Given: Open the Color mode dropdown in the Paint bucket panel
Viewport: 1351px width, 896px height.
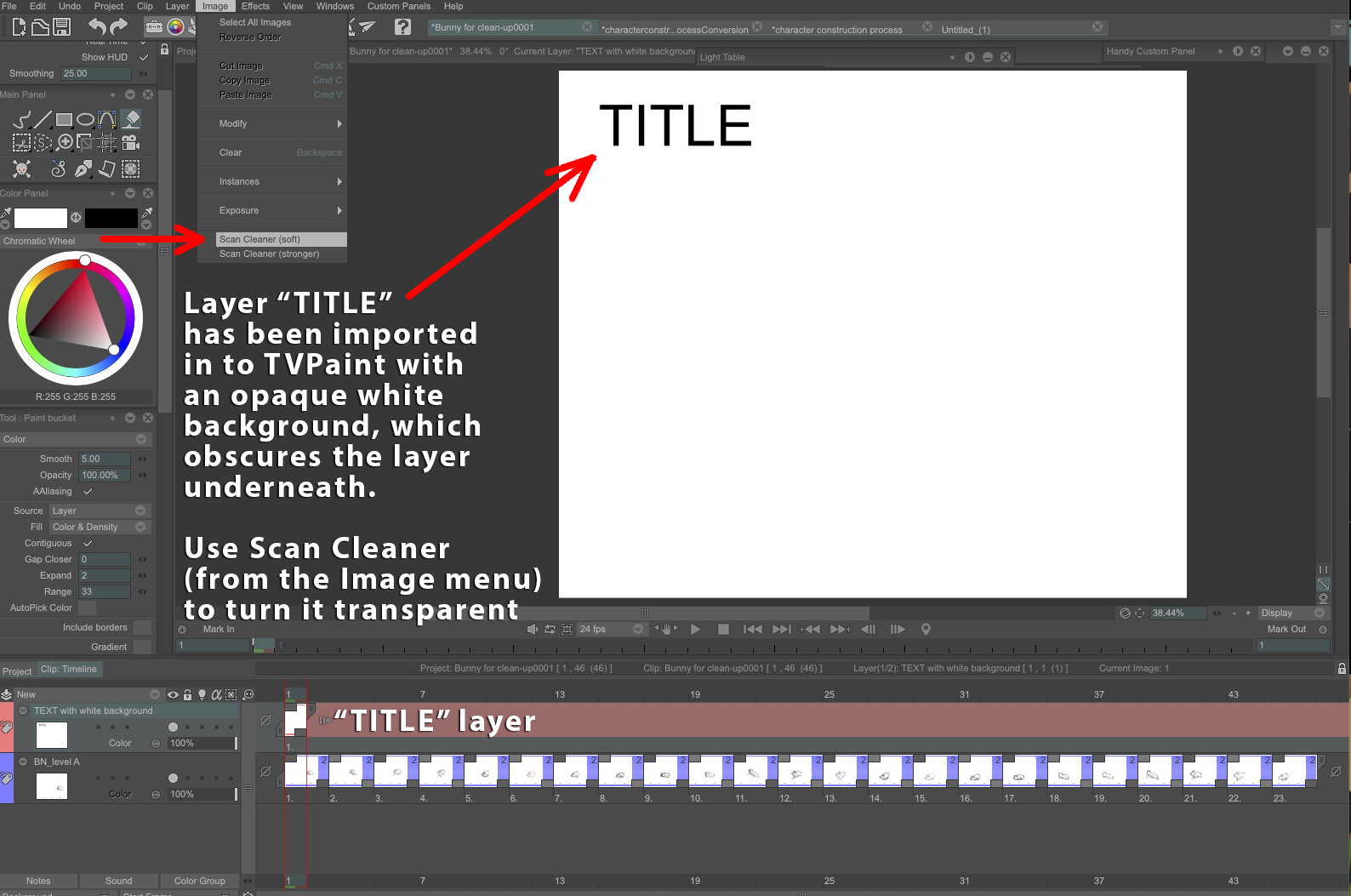Looking at the screenshot, I should coord(75,439).
